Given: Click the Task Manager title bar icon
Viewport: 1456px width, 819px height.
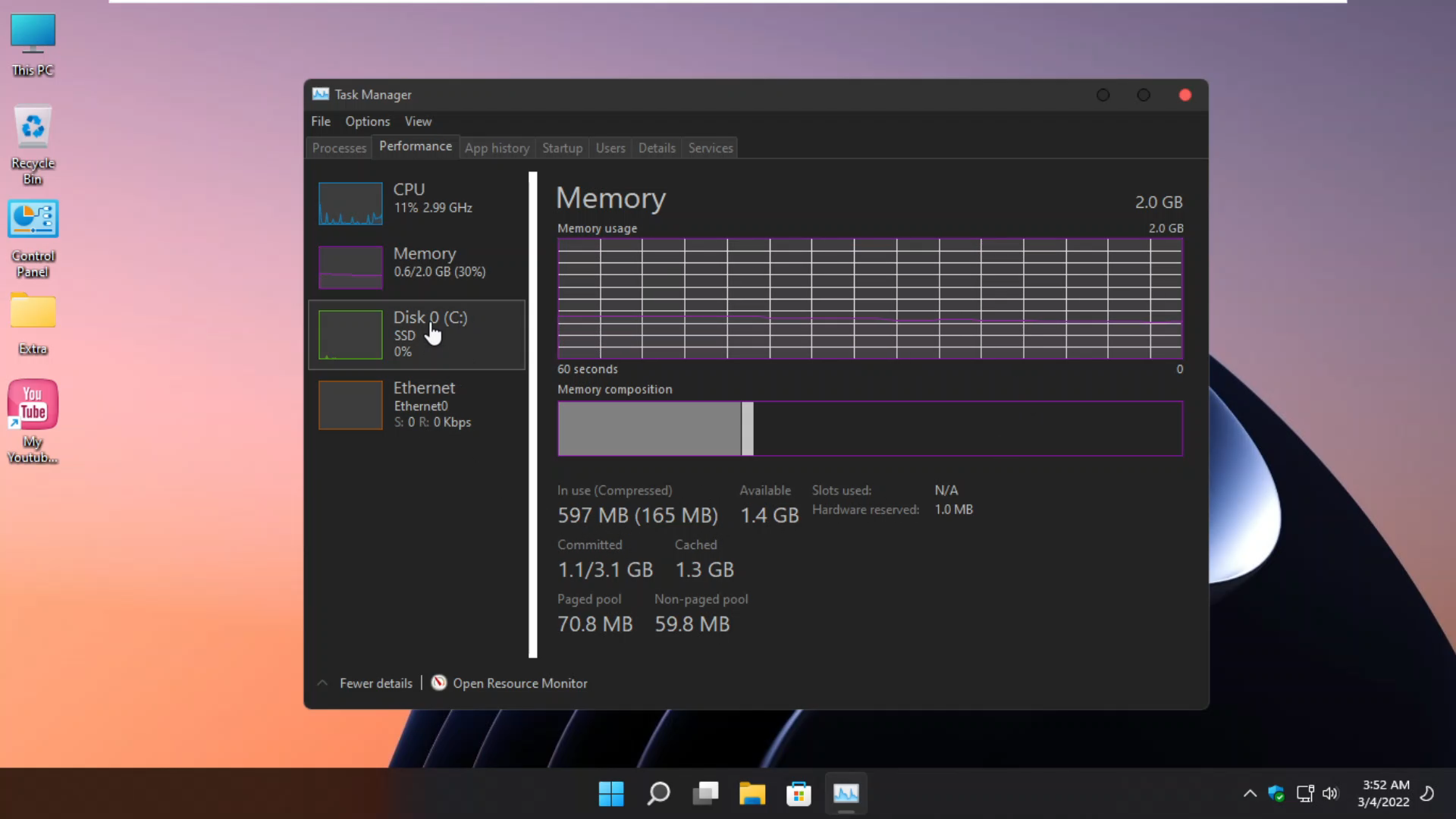Looking at the screenshot, I should [321, 94].
